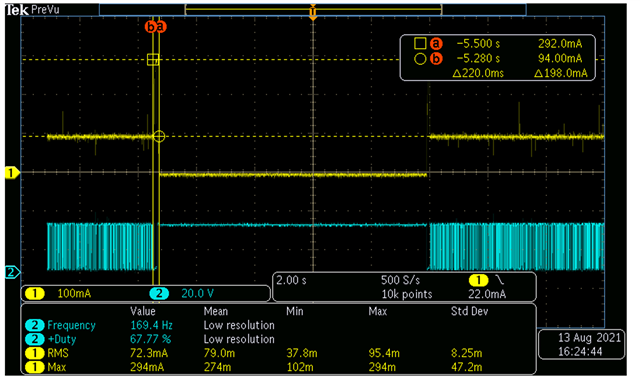
Task: Click frequency value 169.4 Hz
Action: click(x=151, y=325)
